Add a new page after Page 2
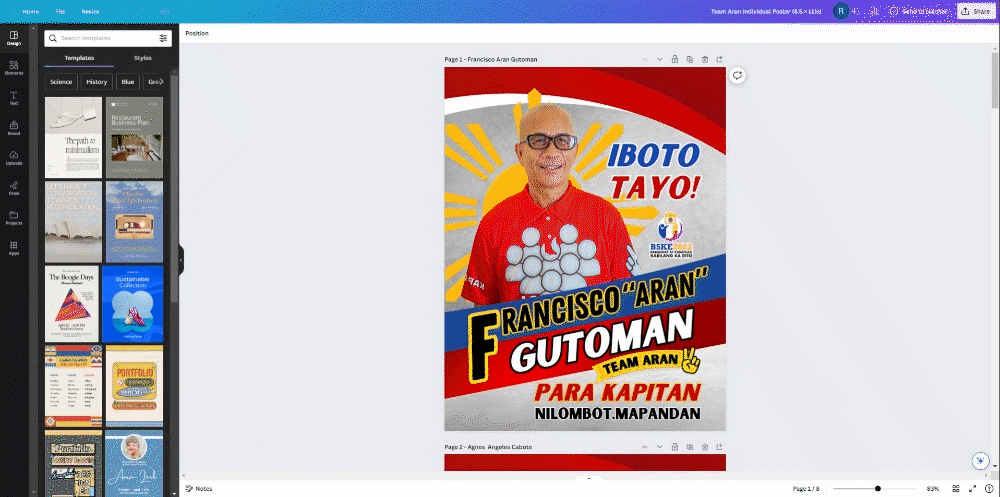1000x497 pixels. tap(720, 447)
